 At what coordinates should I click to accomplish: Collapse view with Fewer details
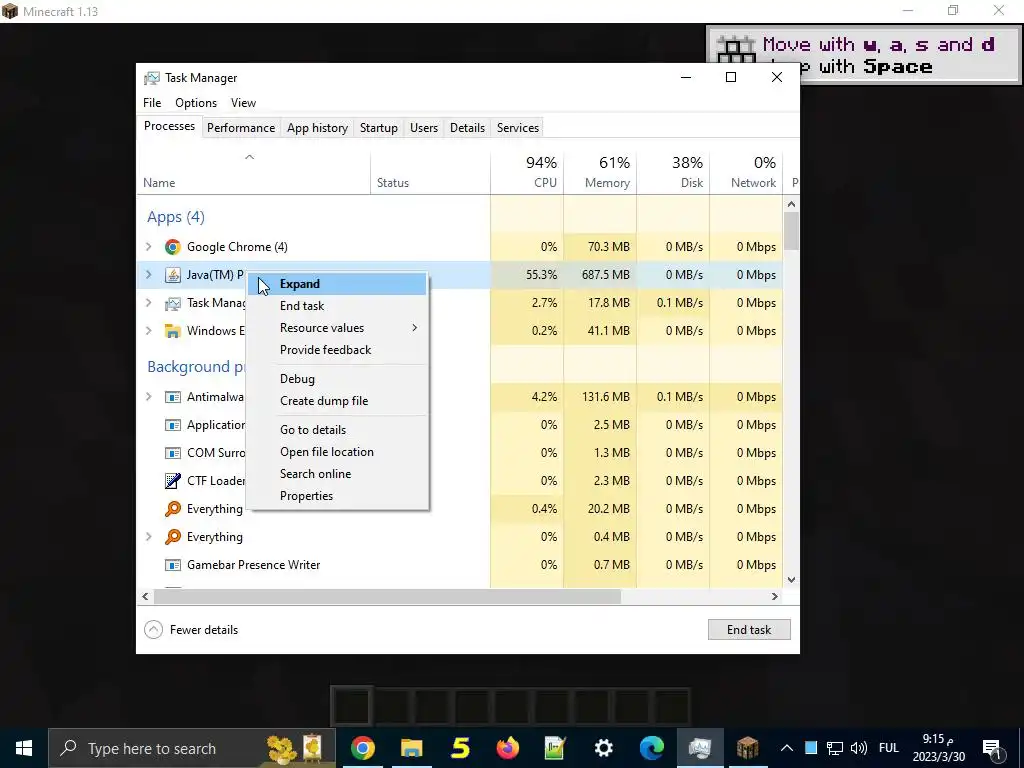191,630
